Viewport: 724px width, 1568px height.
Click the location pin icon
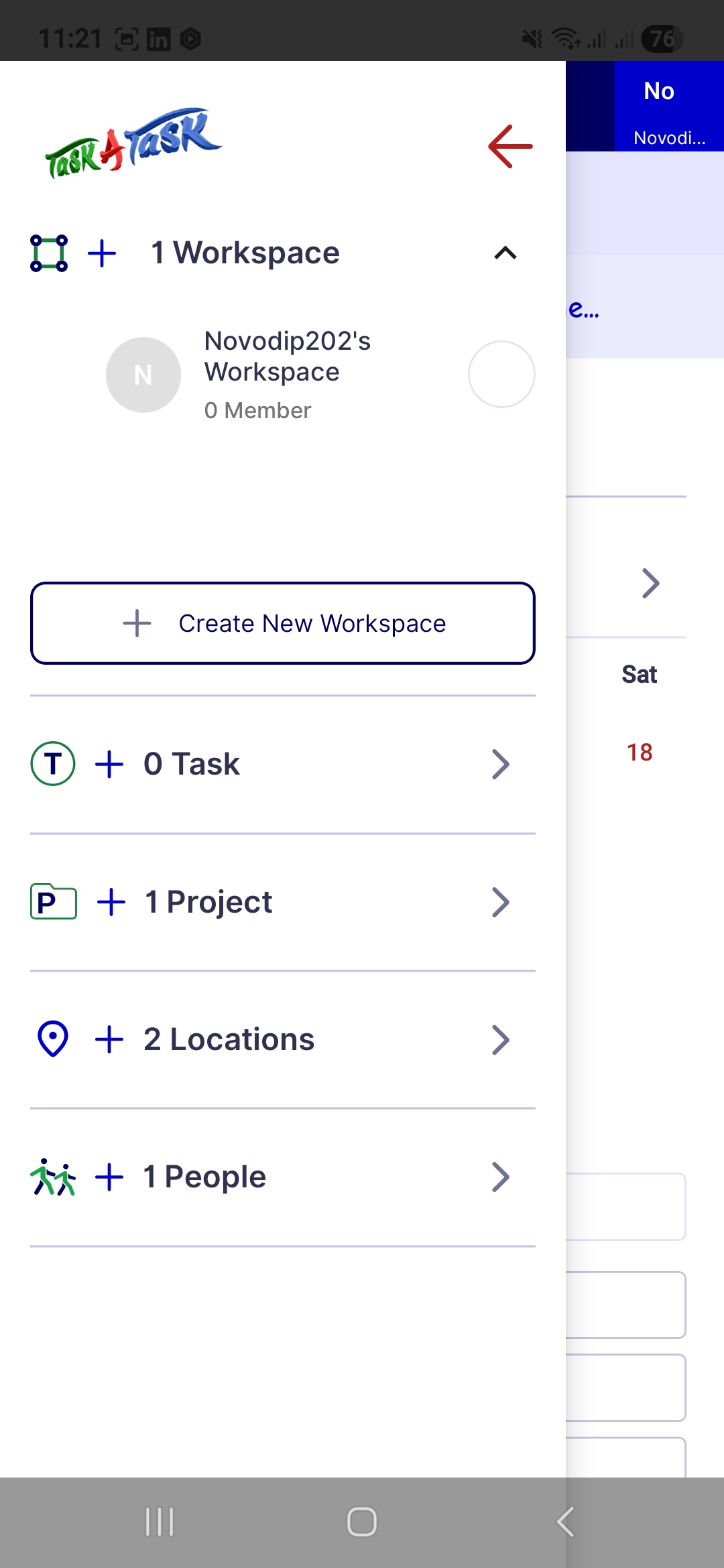point(53,1039)
